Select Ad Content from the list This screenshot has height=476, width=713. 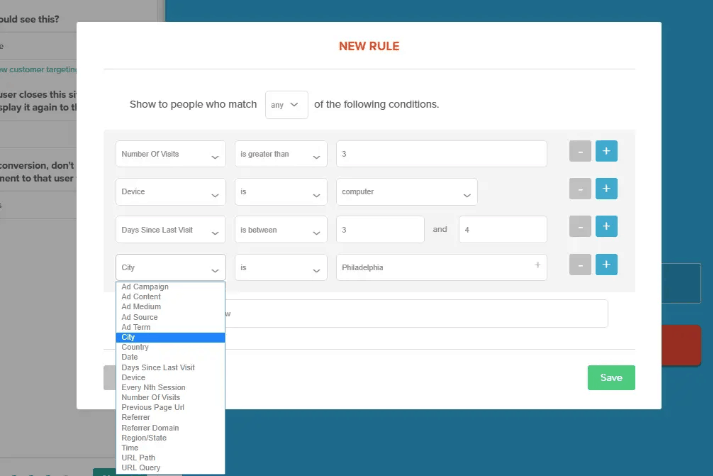[x=170, y=296]
